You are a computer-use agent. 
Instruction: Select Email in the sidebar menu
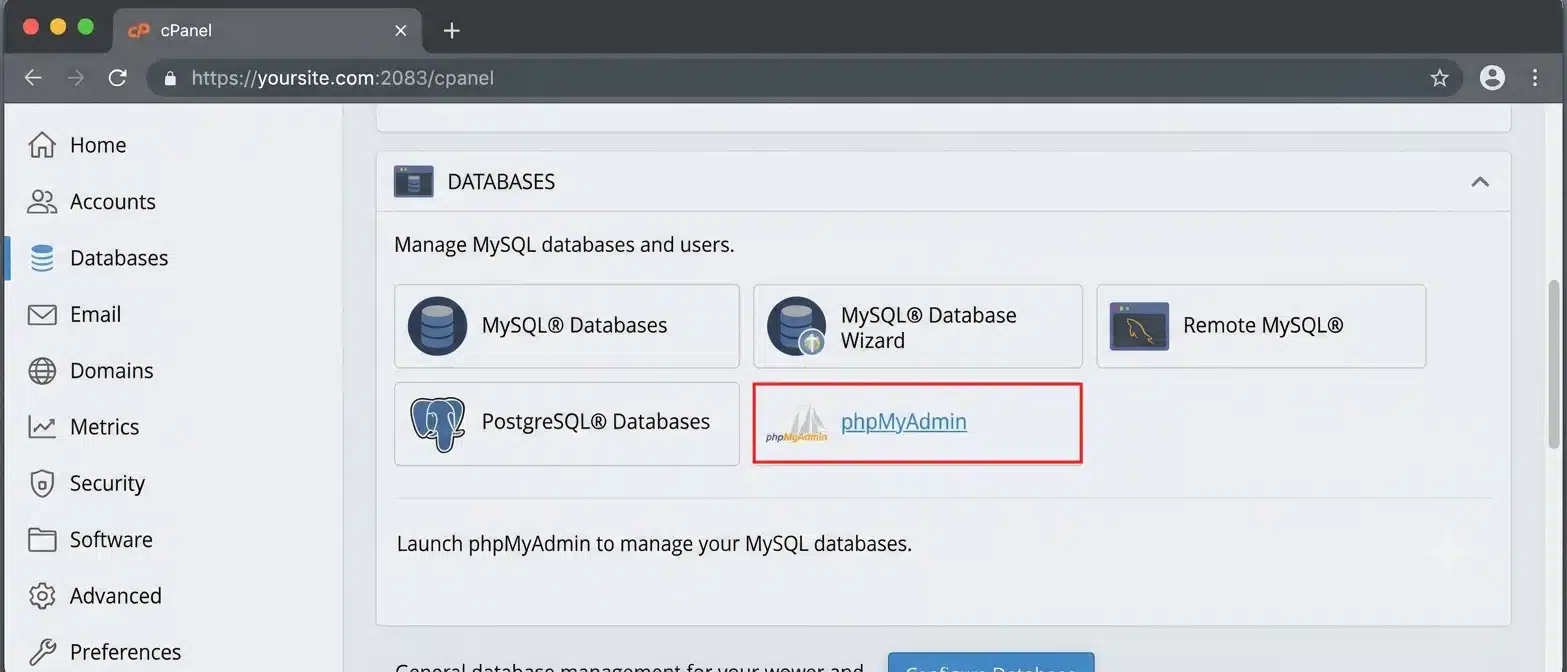point(95,314)
